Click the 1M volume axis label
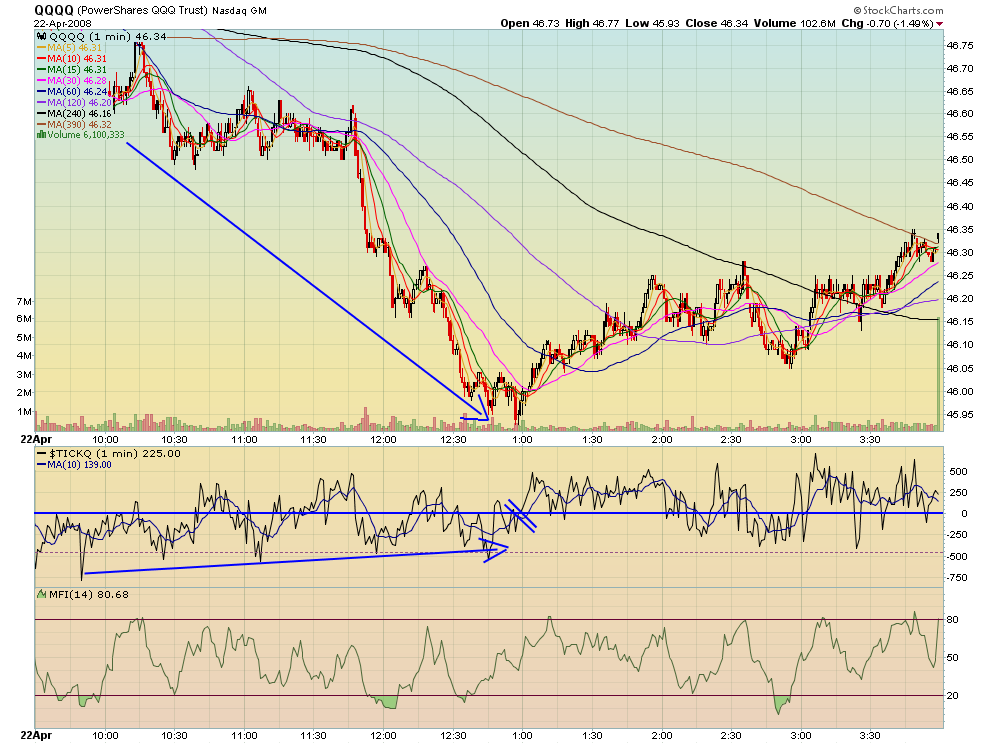The height and width of the screenshot is (744, 990). (x=23, y=412)
